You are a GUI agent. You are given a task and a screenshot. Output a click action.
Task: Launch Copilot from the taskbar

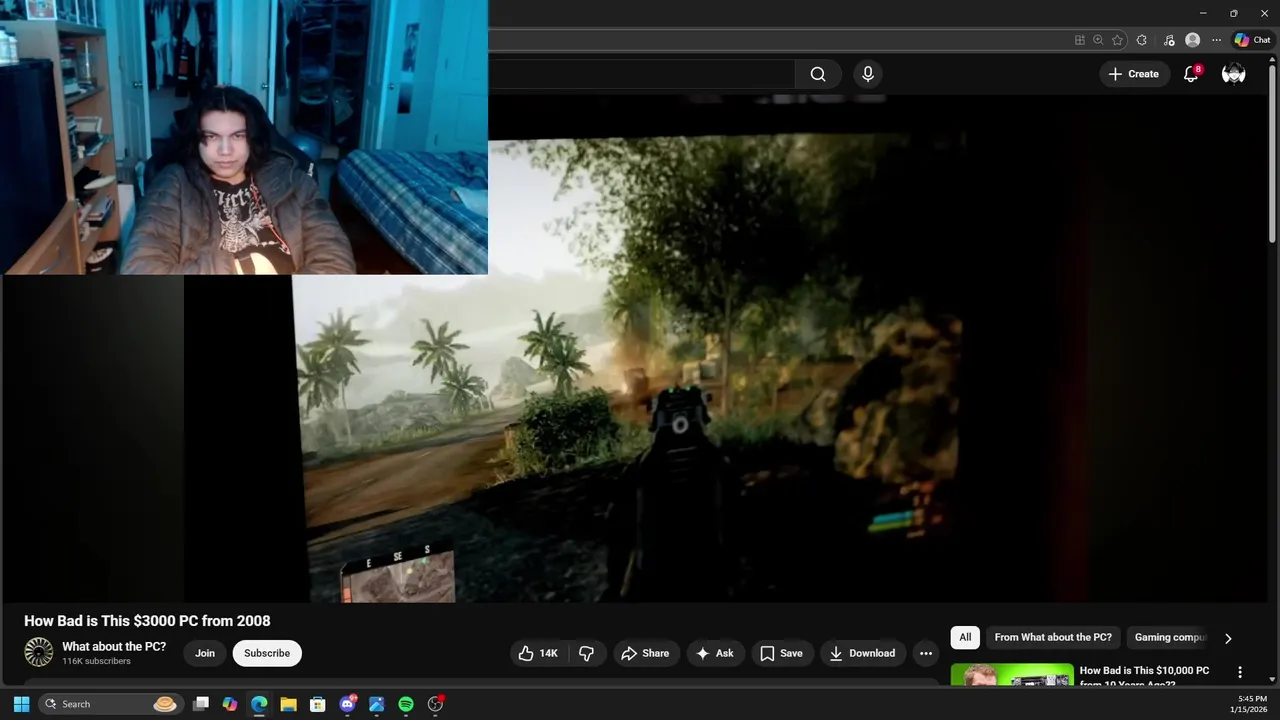click(230, 704)
